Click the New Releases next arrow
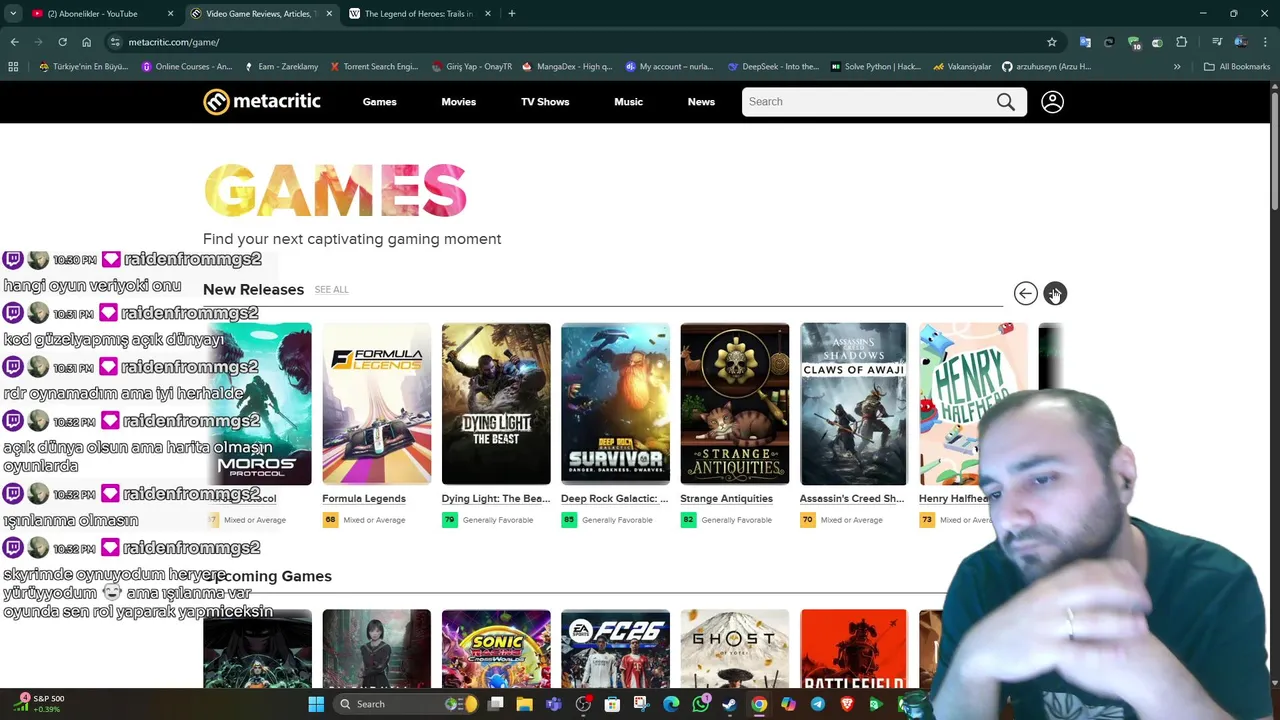 pyautogui.click(x=1055, y=293)
